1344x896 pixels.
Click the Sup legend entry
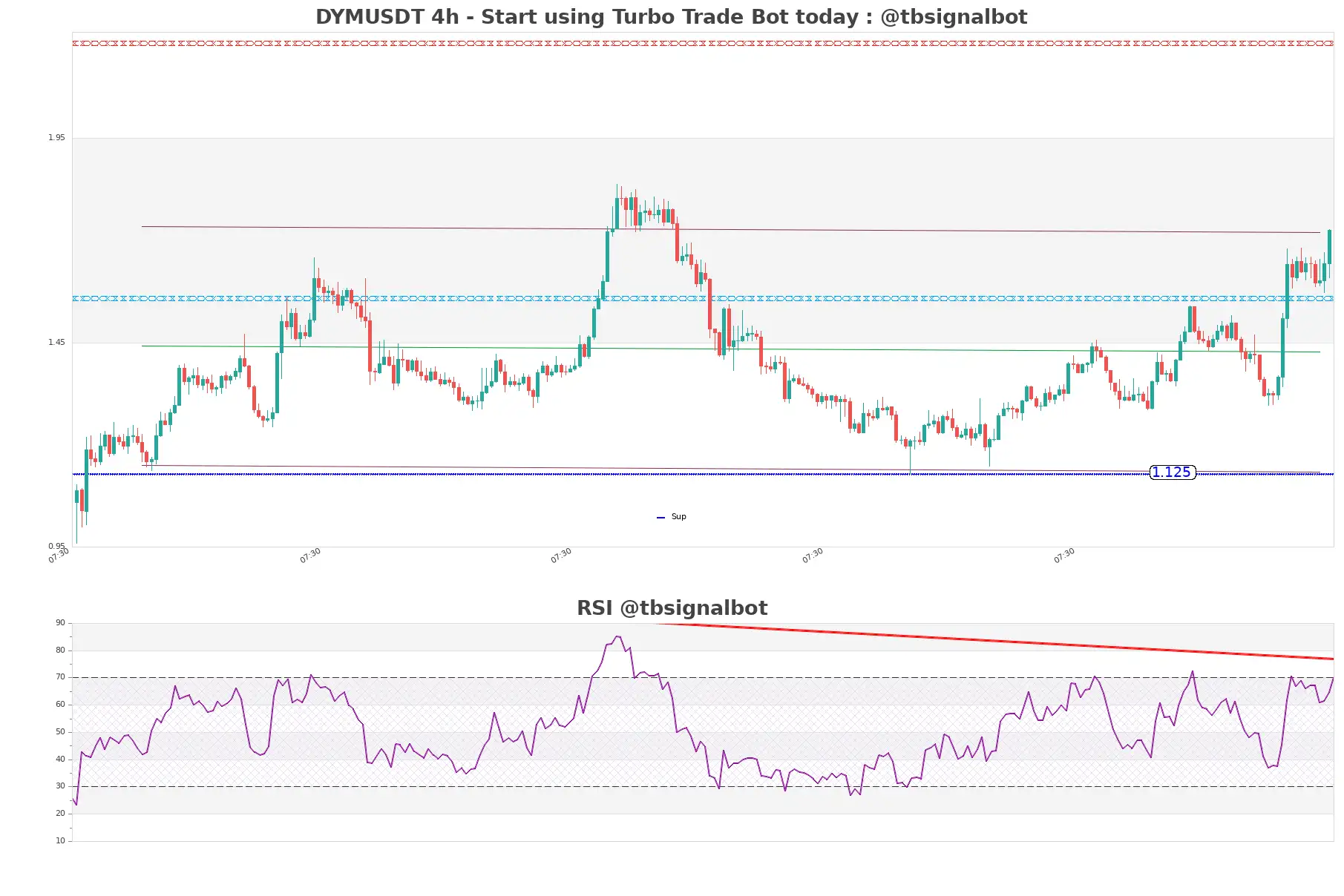[x=672, y=517]
